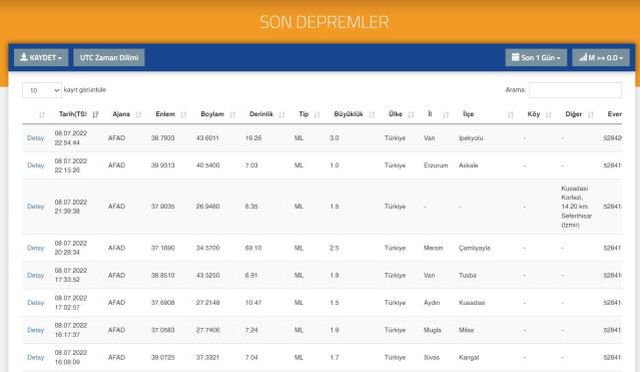Sort by the İlçe column icon

click(510, 115)
